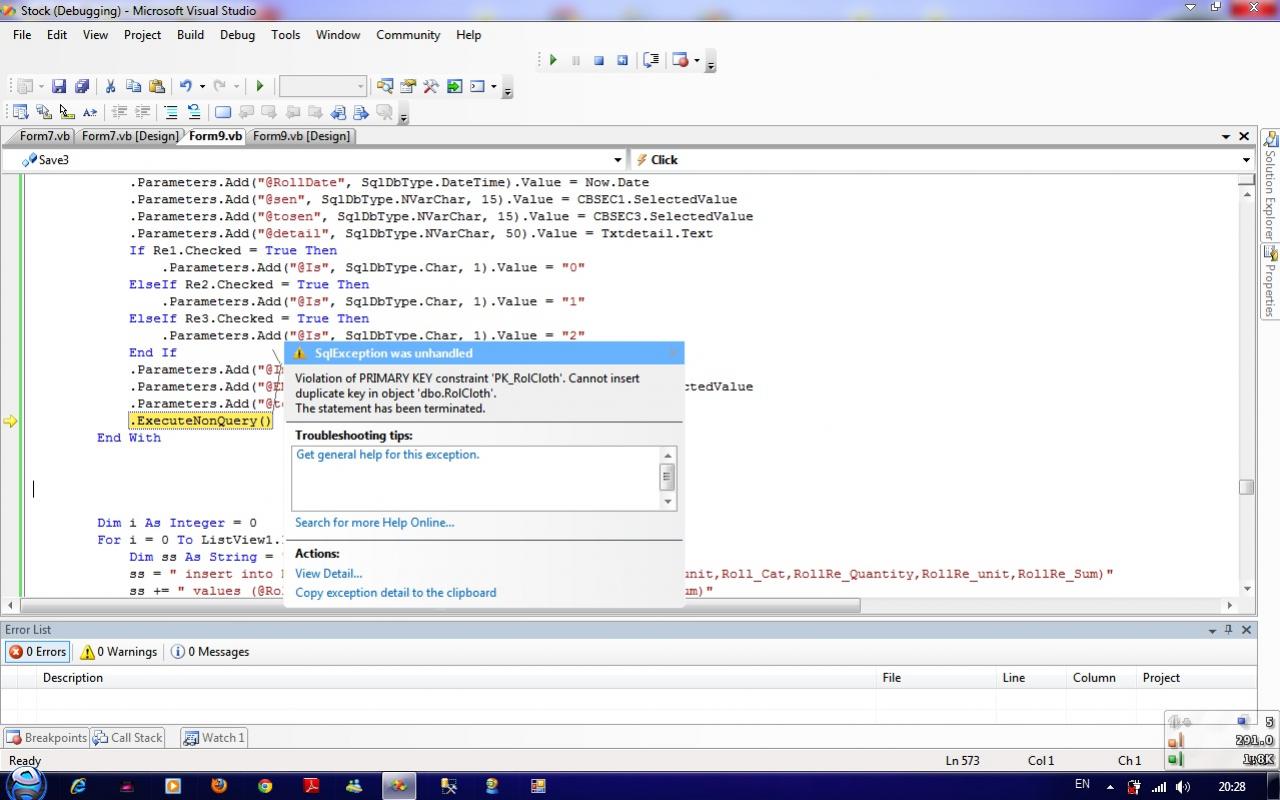Click the Save icon in the toolbar
Screen dimensions: 1280x800
(x=59, y=87)
